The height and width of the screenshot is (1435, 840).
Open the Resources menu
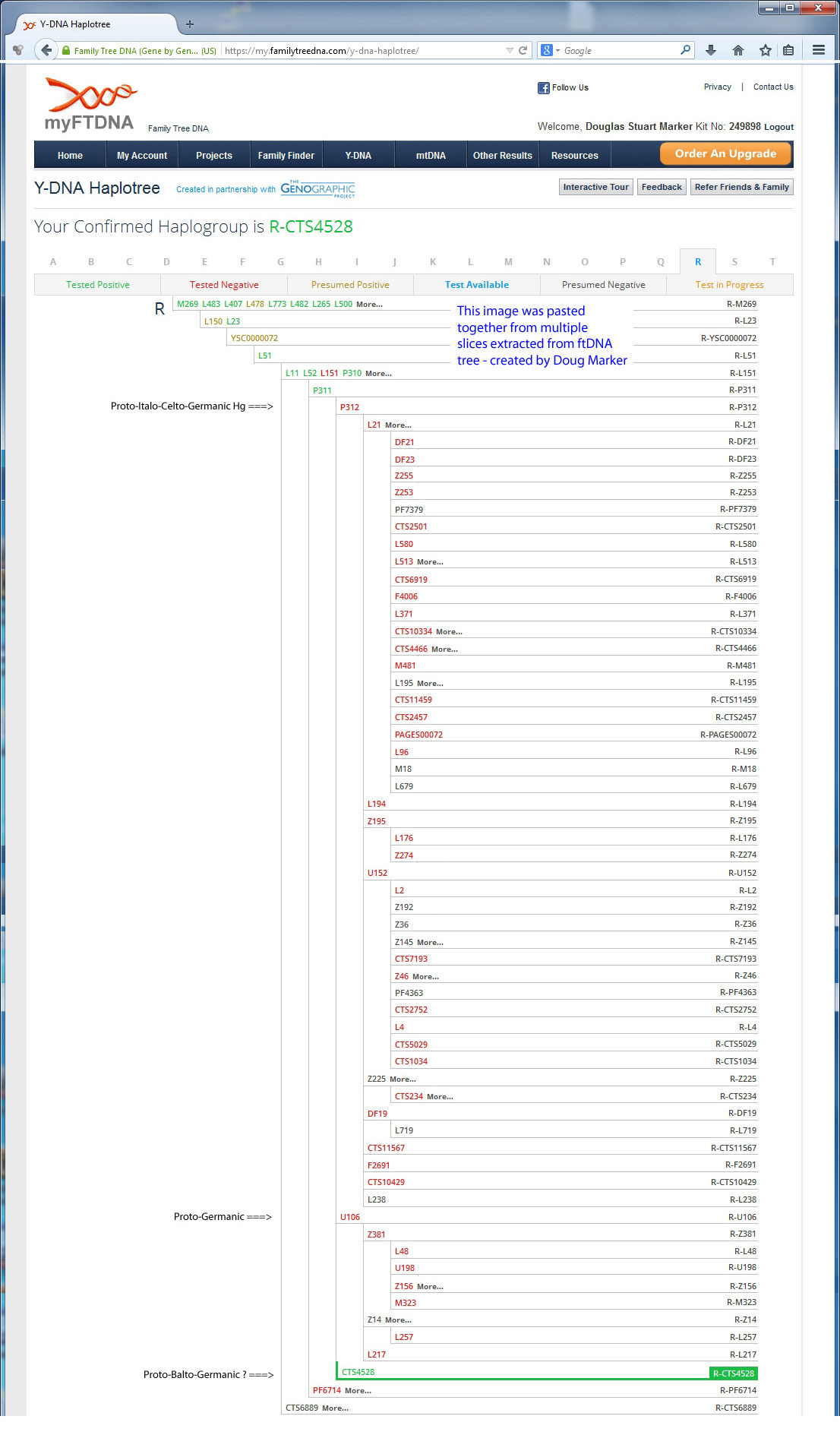[575, 155]
